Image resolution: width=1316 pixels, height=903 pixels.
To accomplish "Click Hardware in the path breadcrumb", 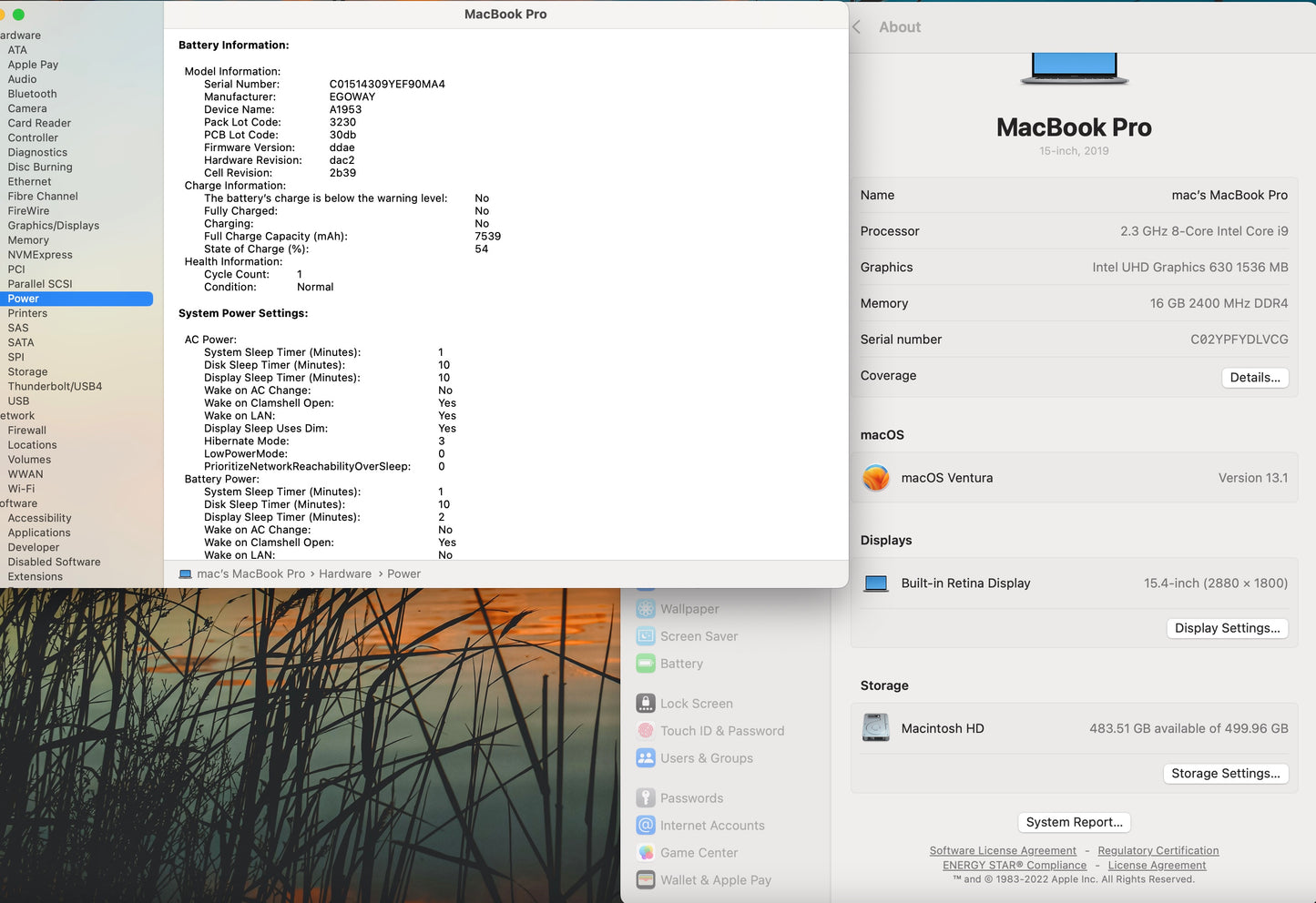I will [345, 574].
